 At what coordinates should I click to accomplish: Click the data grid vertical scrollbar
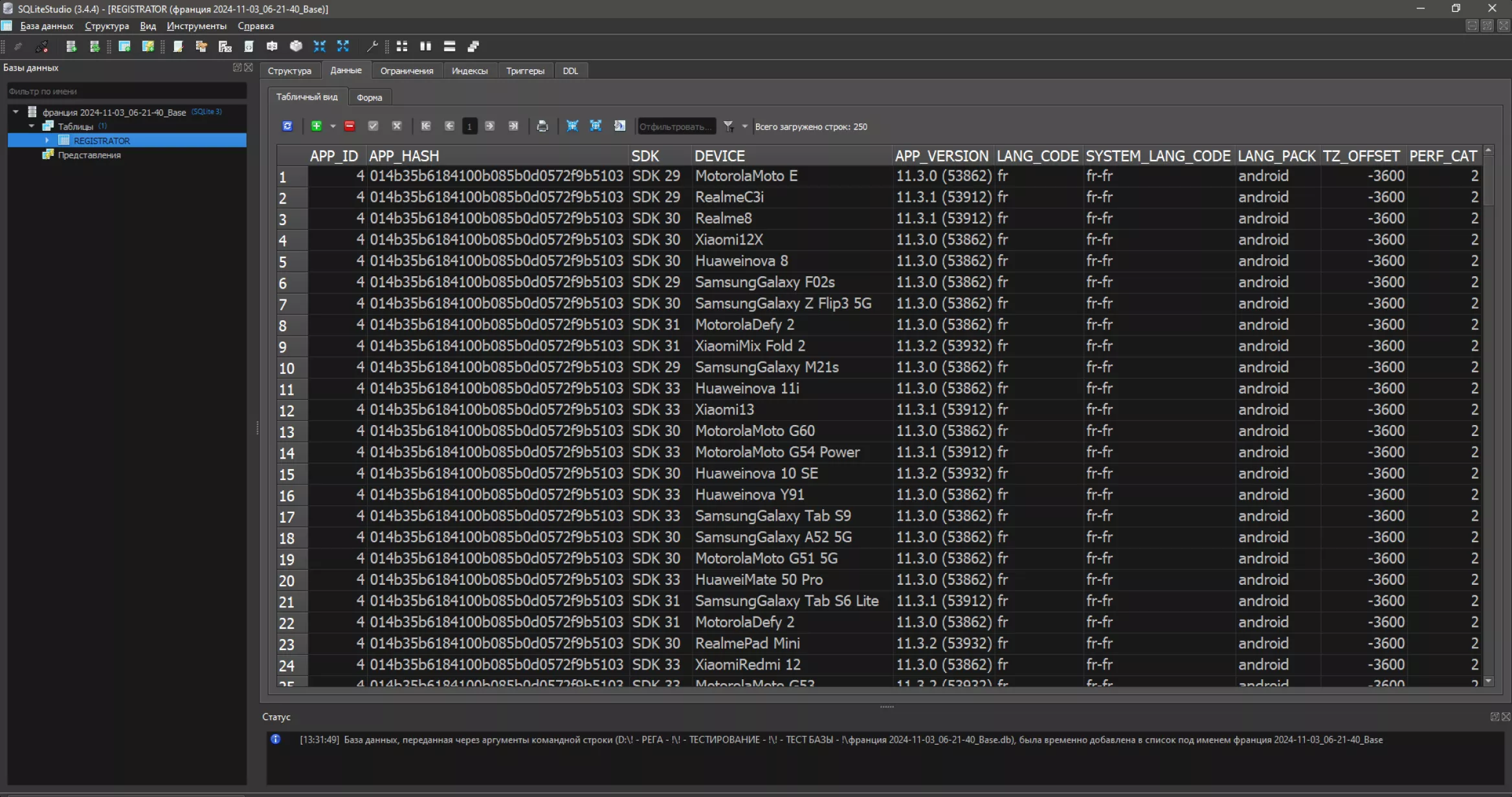pyautogui.click(x=1488, y=415)
